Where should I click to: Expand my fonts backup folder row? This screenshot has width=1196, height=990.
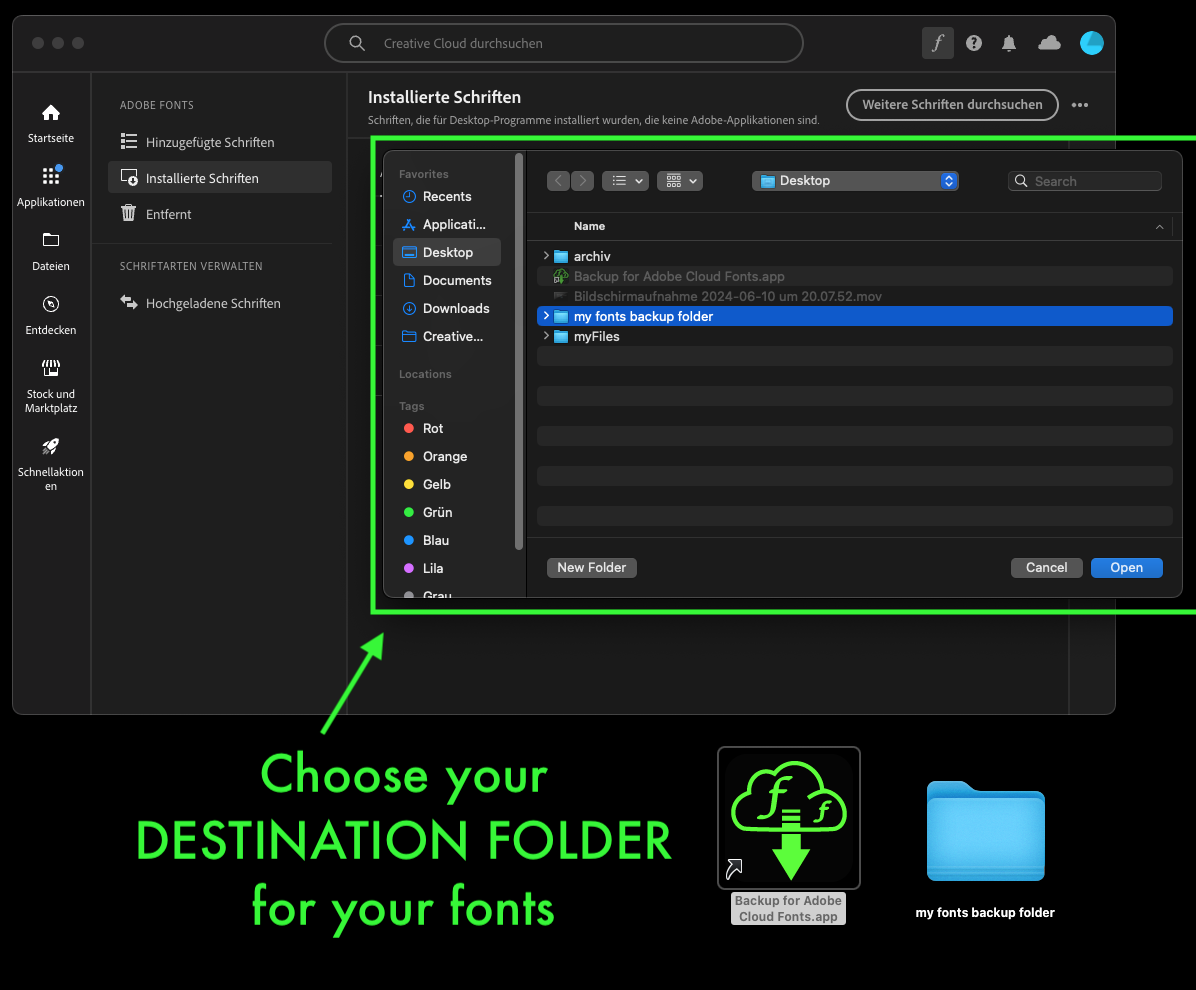click(546, 316)
